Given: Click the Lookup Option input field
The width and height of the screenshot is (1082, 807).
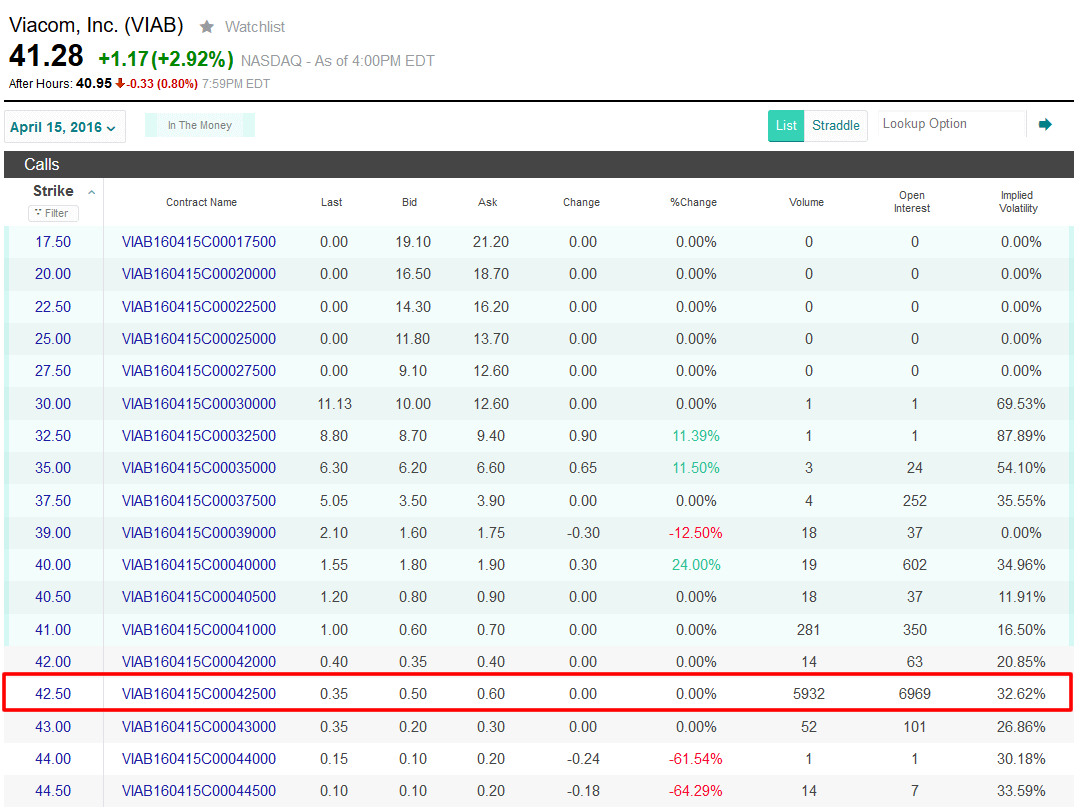Looking at the screenshot, I should coord(952,124).
